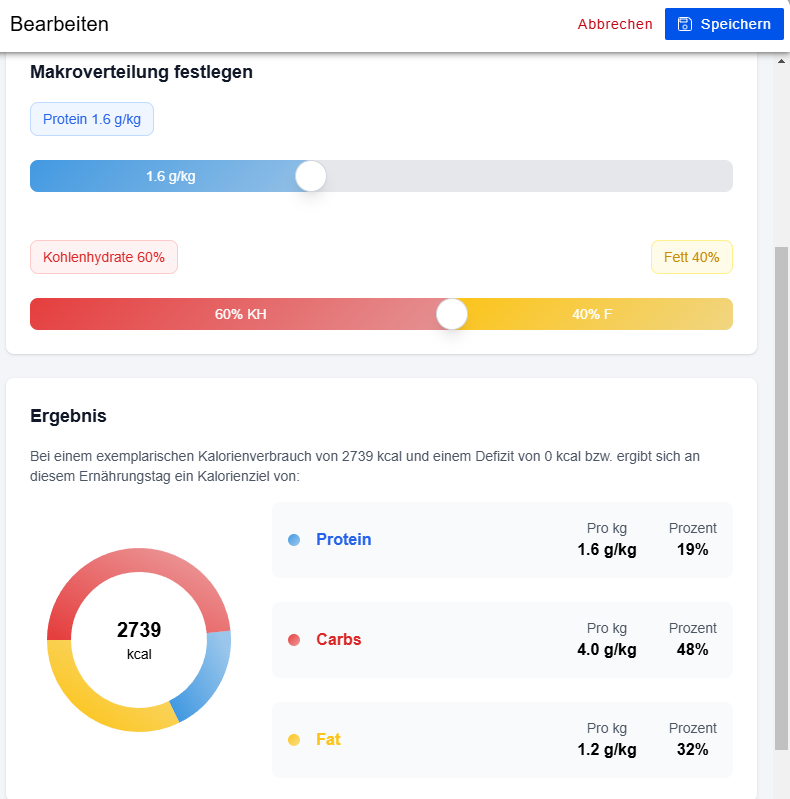Click the Kohlenhydrate 60% badge
The height and width of the screenshot is (799, 790).
pyautogui.click(x=104, y=257)
